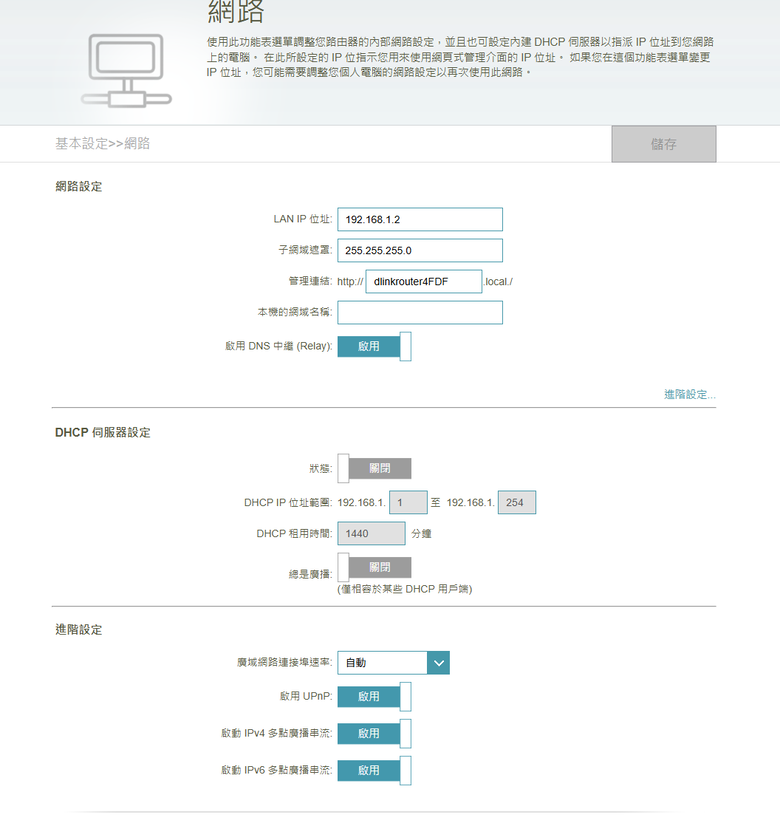This screenshot has width=780, height=826.
Task: Click the 子網域遮罩 subnet mask field
Action: pyautogui.click(x=420, y=250)
